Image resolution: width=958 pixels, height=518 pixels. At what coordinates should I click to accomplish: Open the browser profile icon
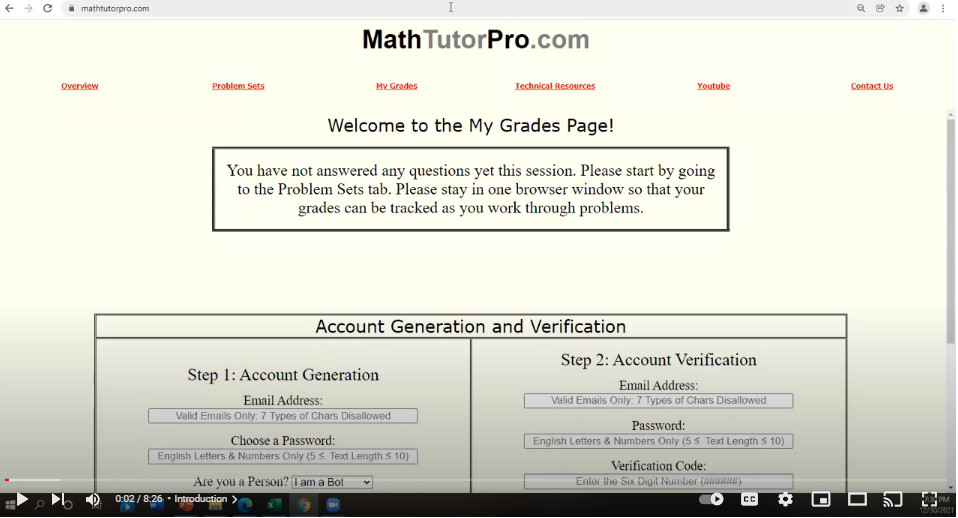tap(924, 9)
